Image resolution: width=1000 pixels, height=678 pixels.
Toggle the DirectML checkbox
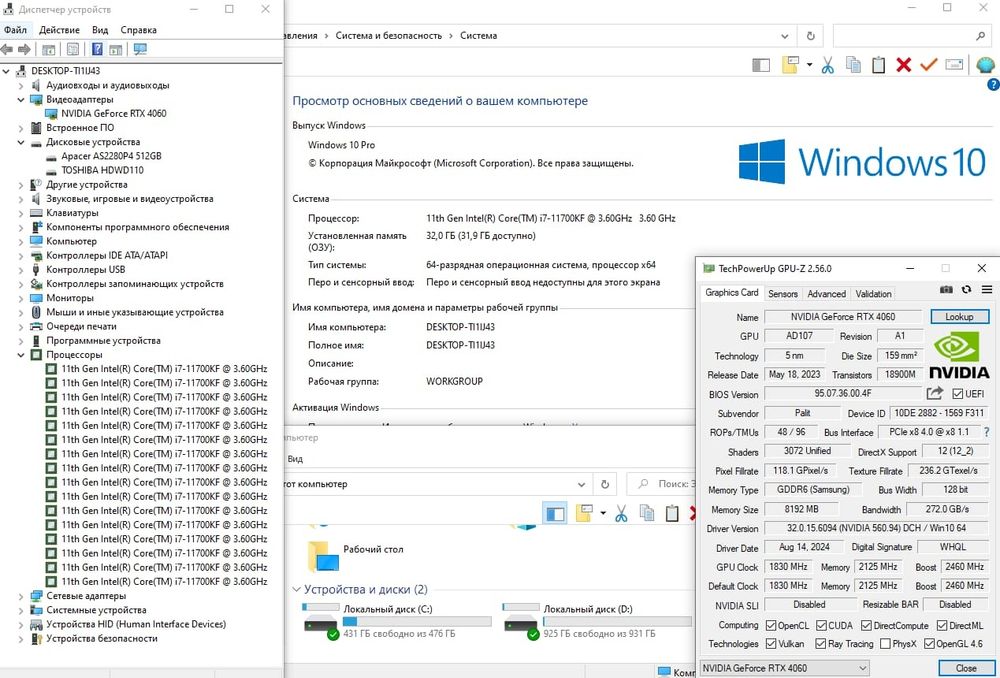tap(941, 625)
